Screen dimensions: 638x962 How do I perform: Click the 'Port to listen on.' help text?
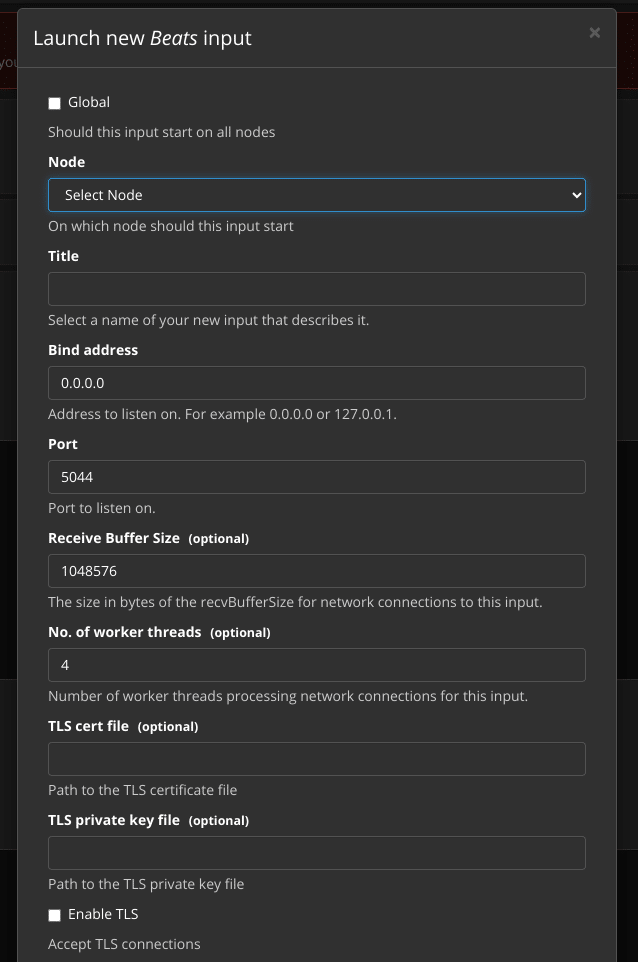(x=102, y=508)
